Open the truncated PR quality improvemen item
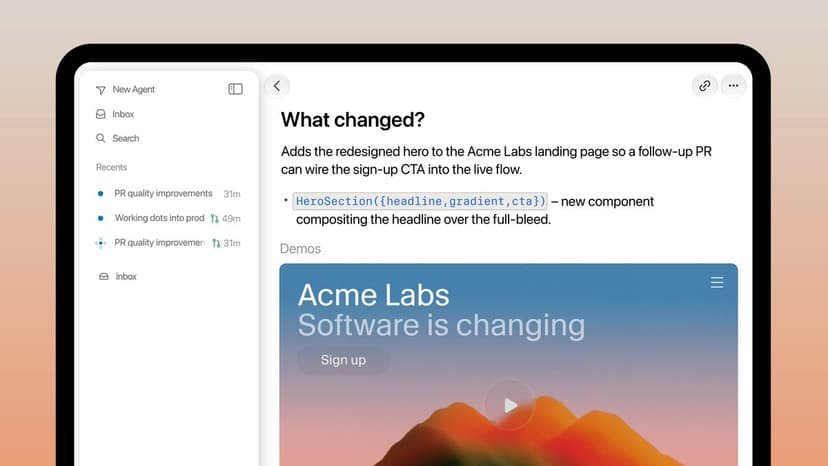 (168, 243)
